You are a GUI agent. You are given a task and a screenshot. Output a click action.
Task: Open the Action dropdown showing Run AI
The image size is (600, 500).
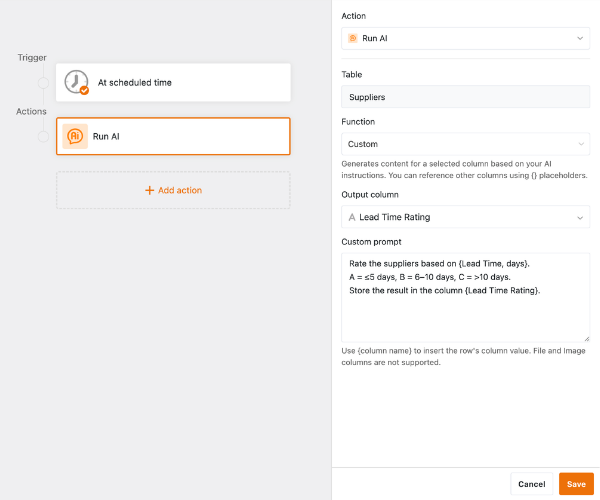pos(465,38)
